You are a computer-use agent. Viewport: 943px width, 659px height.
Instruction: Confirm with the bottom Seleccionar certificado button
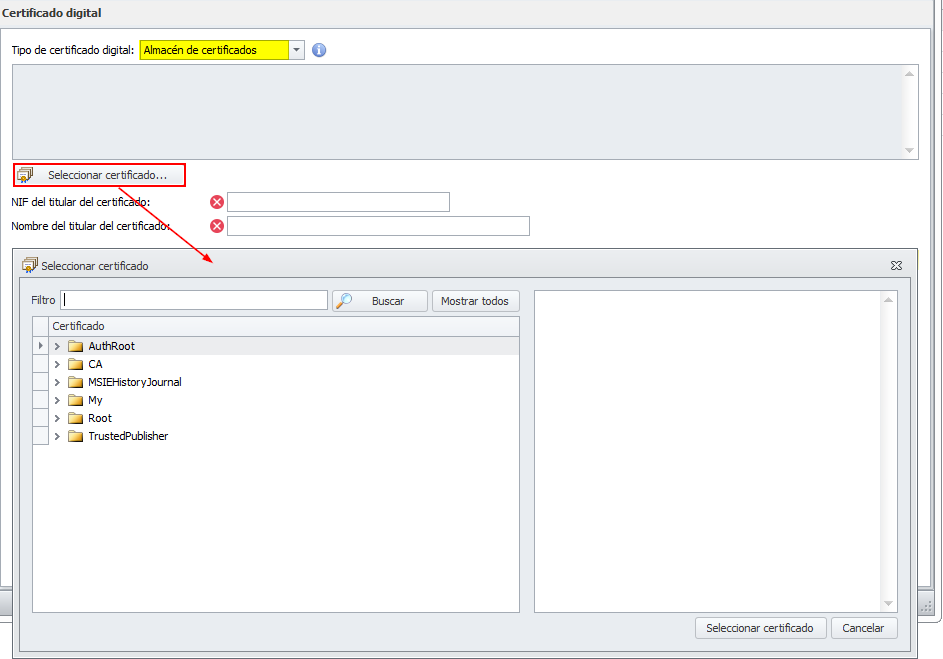point(760,628)
